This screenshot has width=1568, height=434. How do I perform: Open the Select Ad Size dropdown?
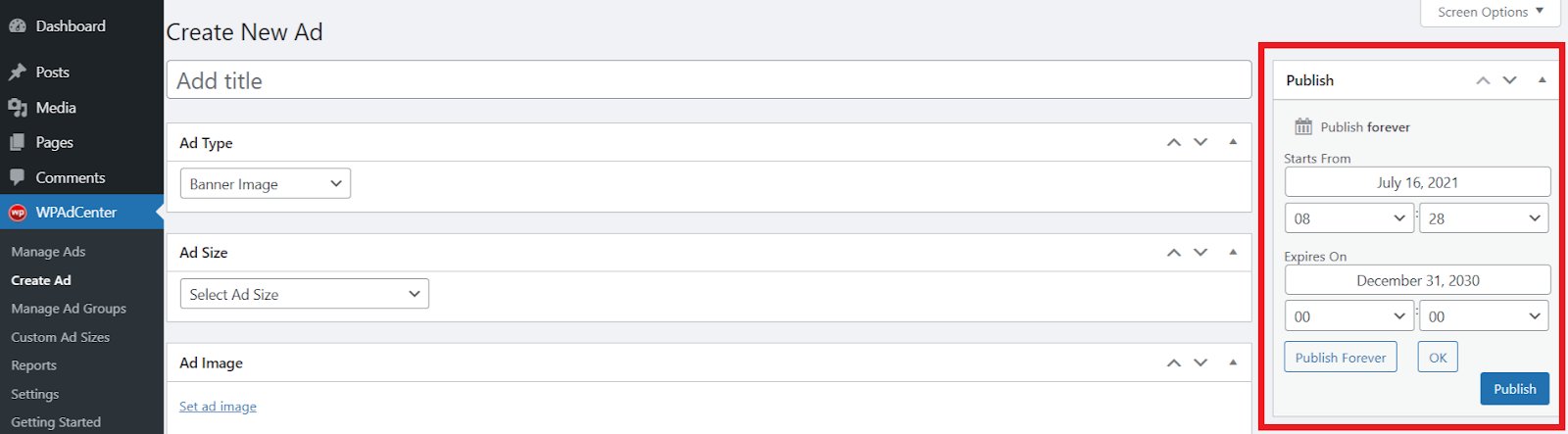click(304, 294)
